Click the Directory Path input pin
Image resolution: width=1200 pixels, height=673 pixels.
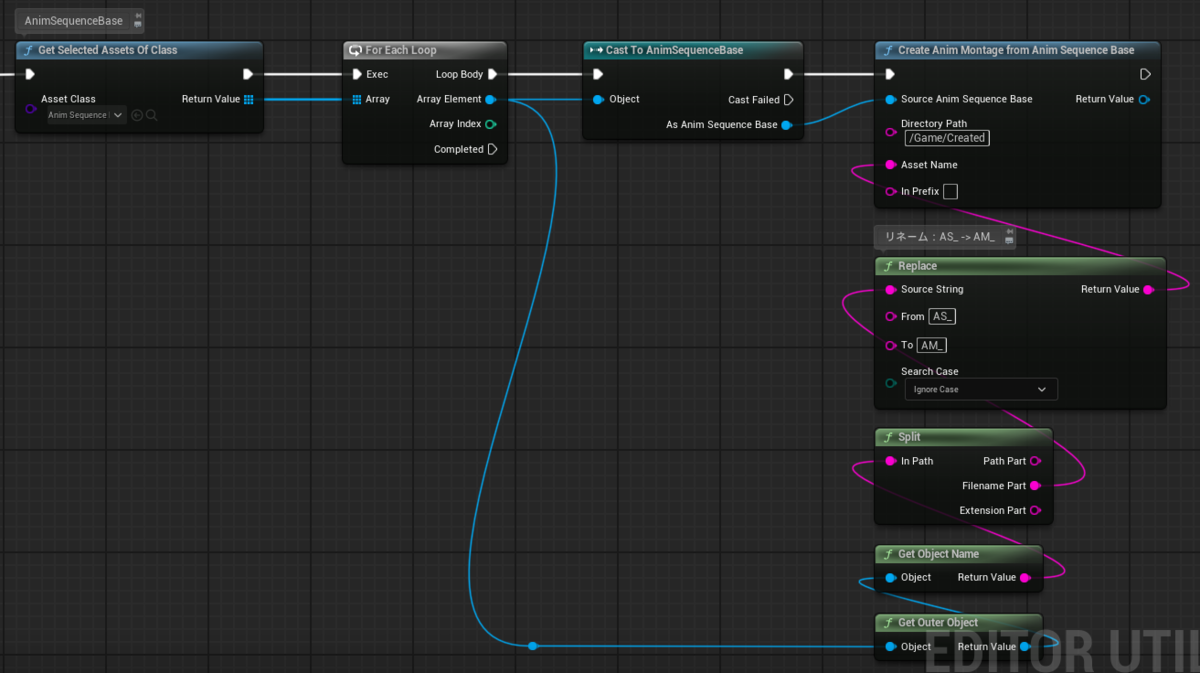pyautogui.click(x=890, y=131)
